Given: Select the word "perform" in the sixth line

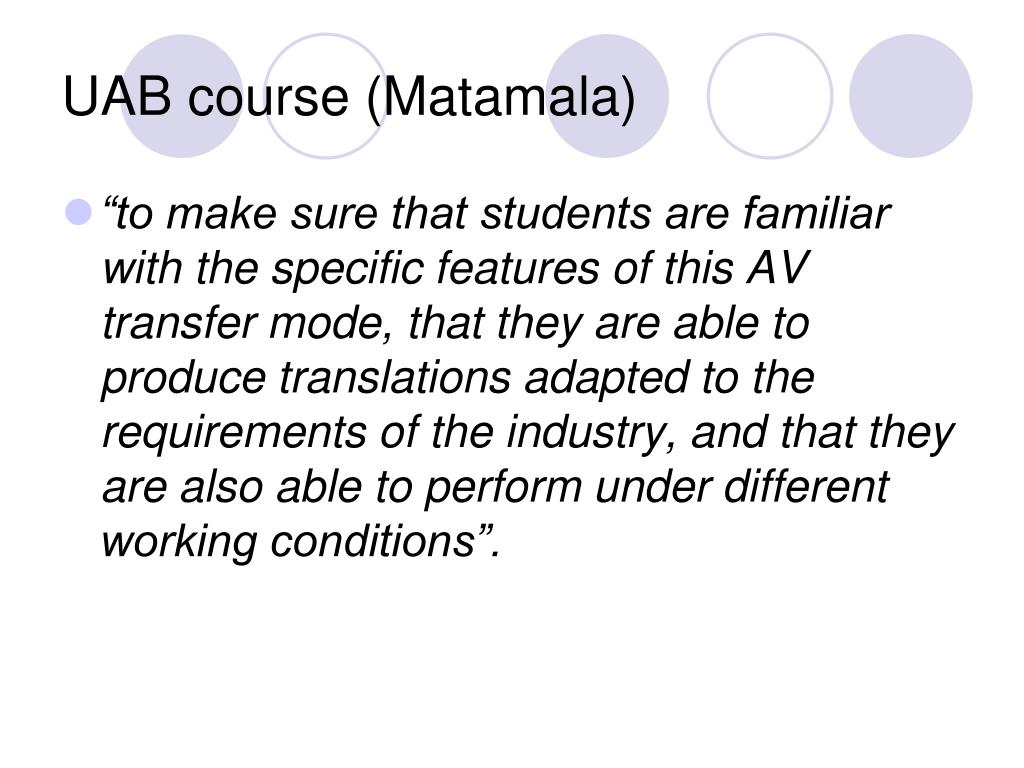Looking at the screenshot, I should click(503, 488).
